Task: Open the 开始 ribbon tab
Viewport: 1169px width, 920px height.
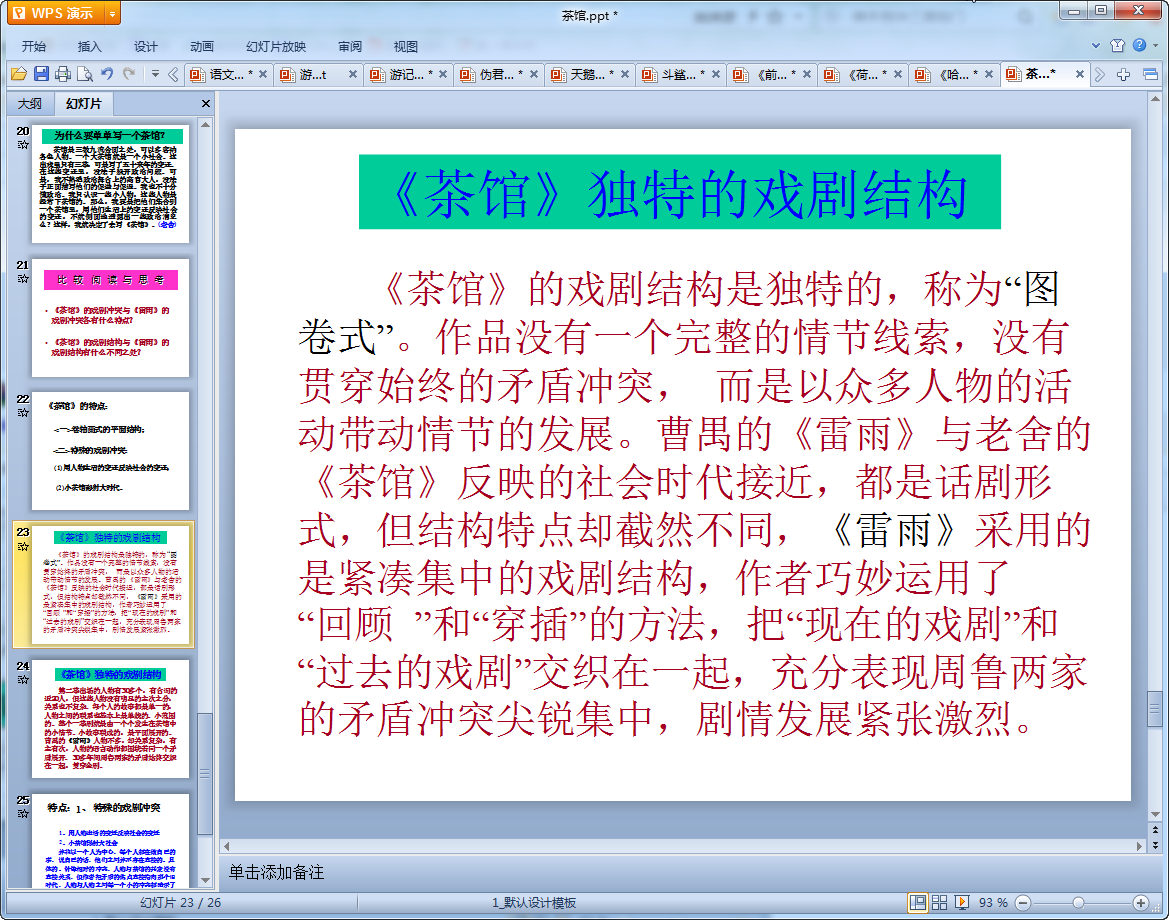Action: [x=34, y=46]
